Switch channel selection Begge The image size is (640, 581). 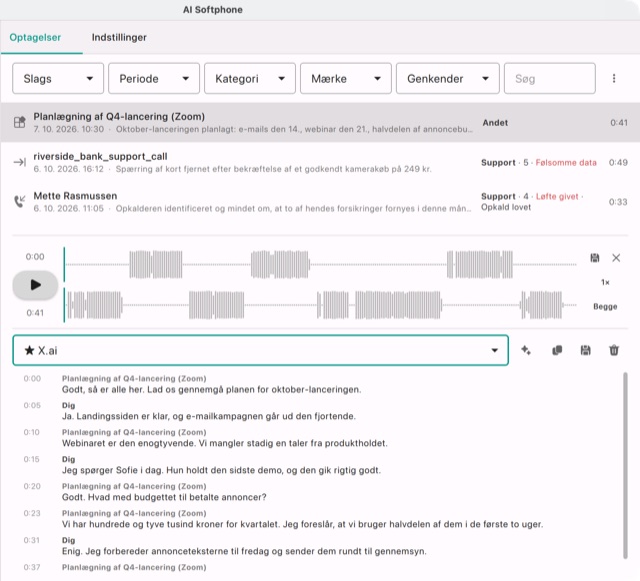coord(605,306)
